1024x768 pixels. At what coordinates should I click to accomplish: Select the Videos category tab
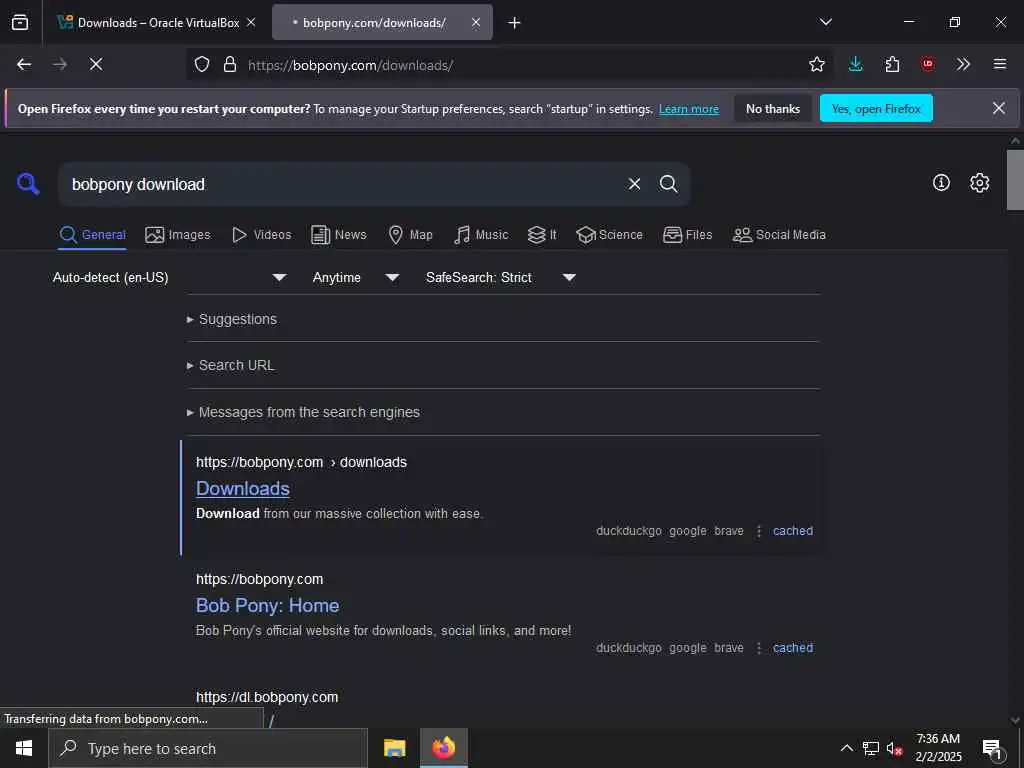pyautogui.click(x=262, y=235)
